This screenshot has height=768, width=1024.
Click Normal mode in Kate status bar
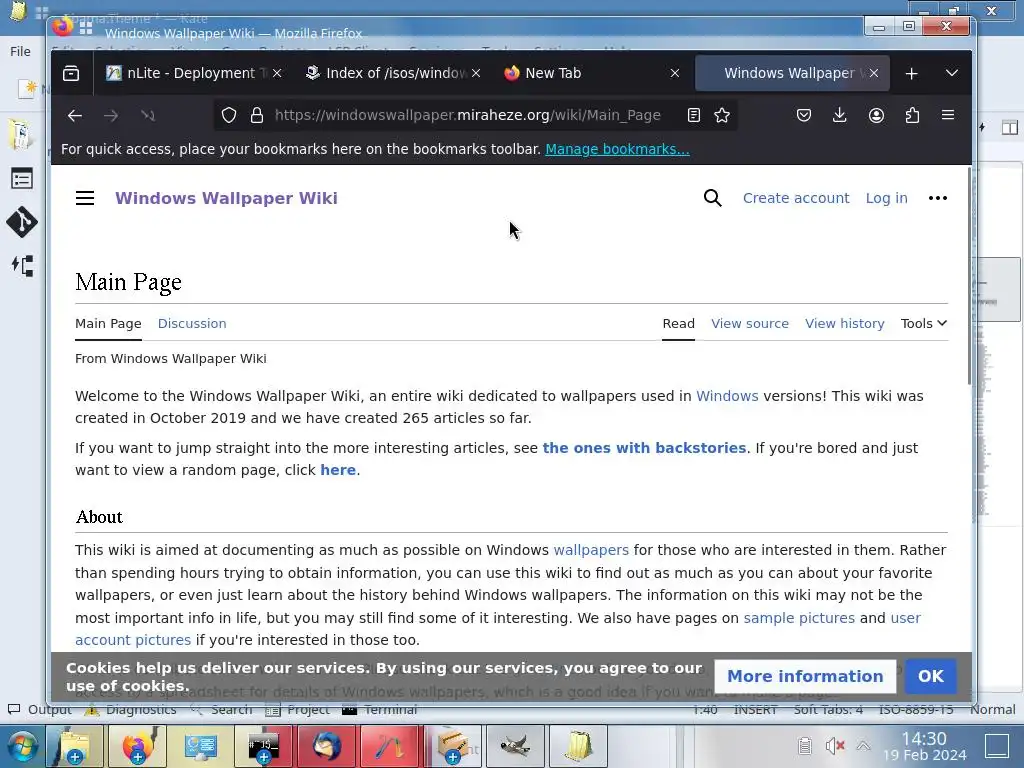point(992,709)
